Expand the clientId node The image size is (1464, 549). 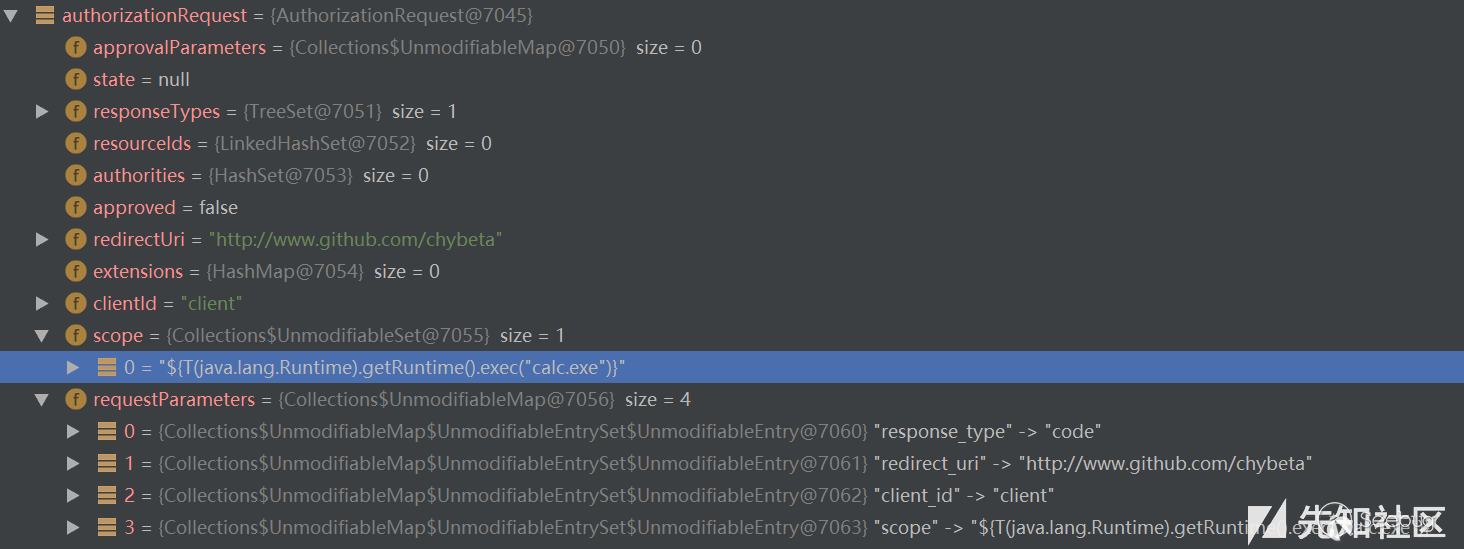(x=42, y=303)
